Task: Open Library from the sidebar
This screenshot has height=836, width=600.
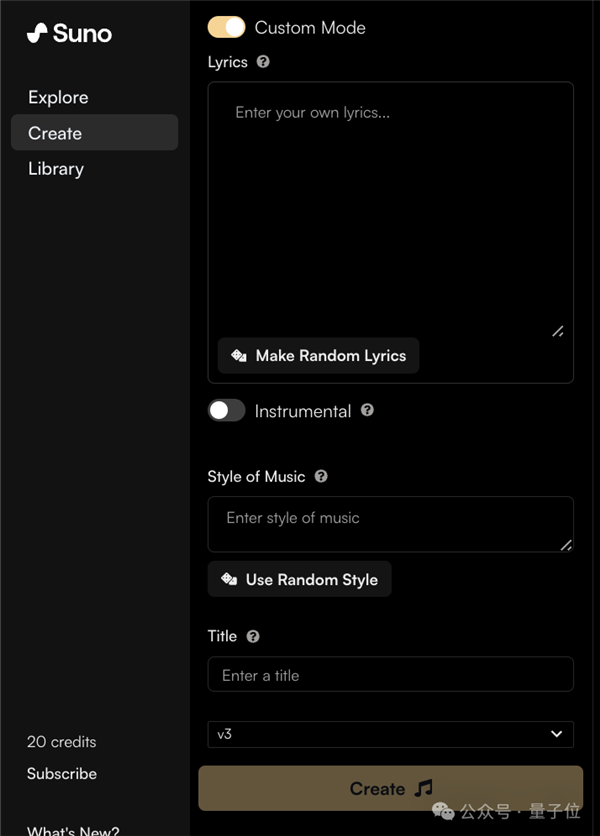Action: 56,169
